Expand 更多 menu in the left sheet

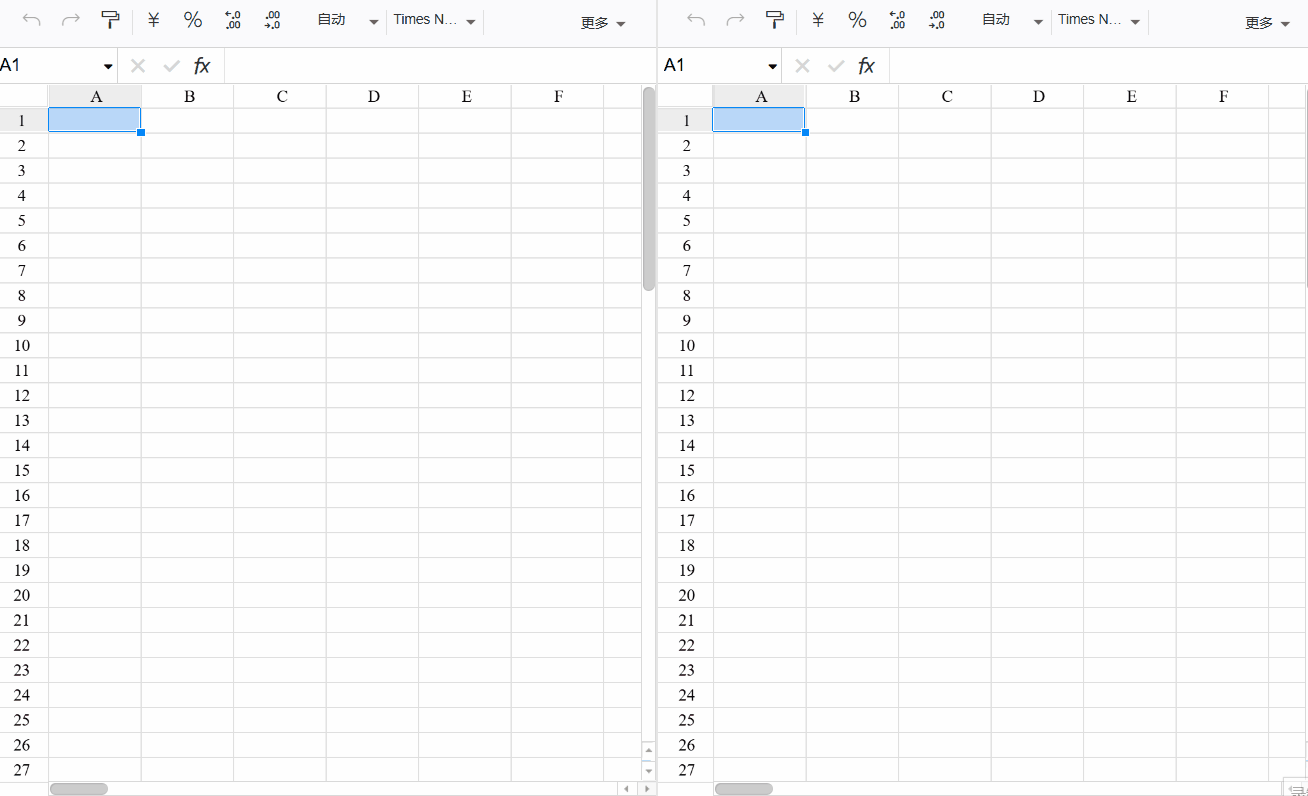(603, 23)
